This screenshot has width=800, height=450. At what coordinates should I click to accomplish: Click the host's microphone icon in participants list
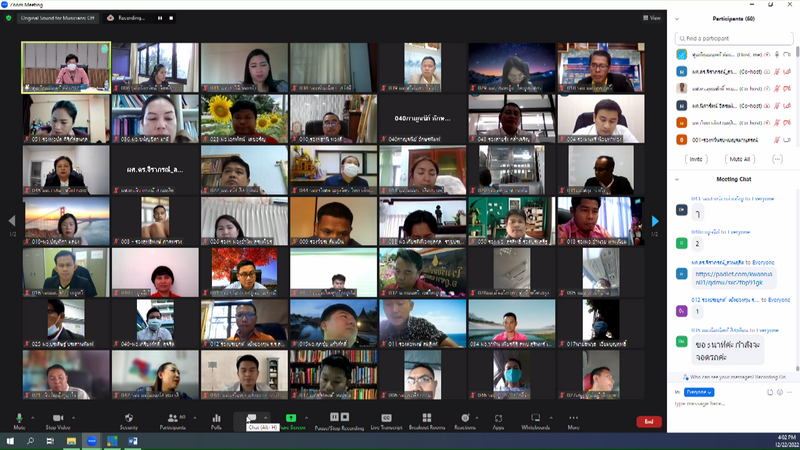[777, 54]
